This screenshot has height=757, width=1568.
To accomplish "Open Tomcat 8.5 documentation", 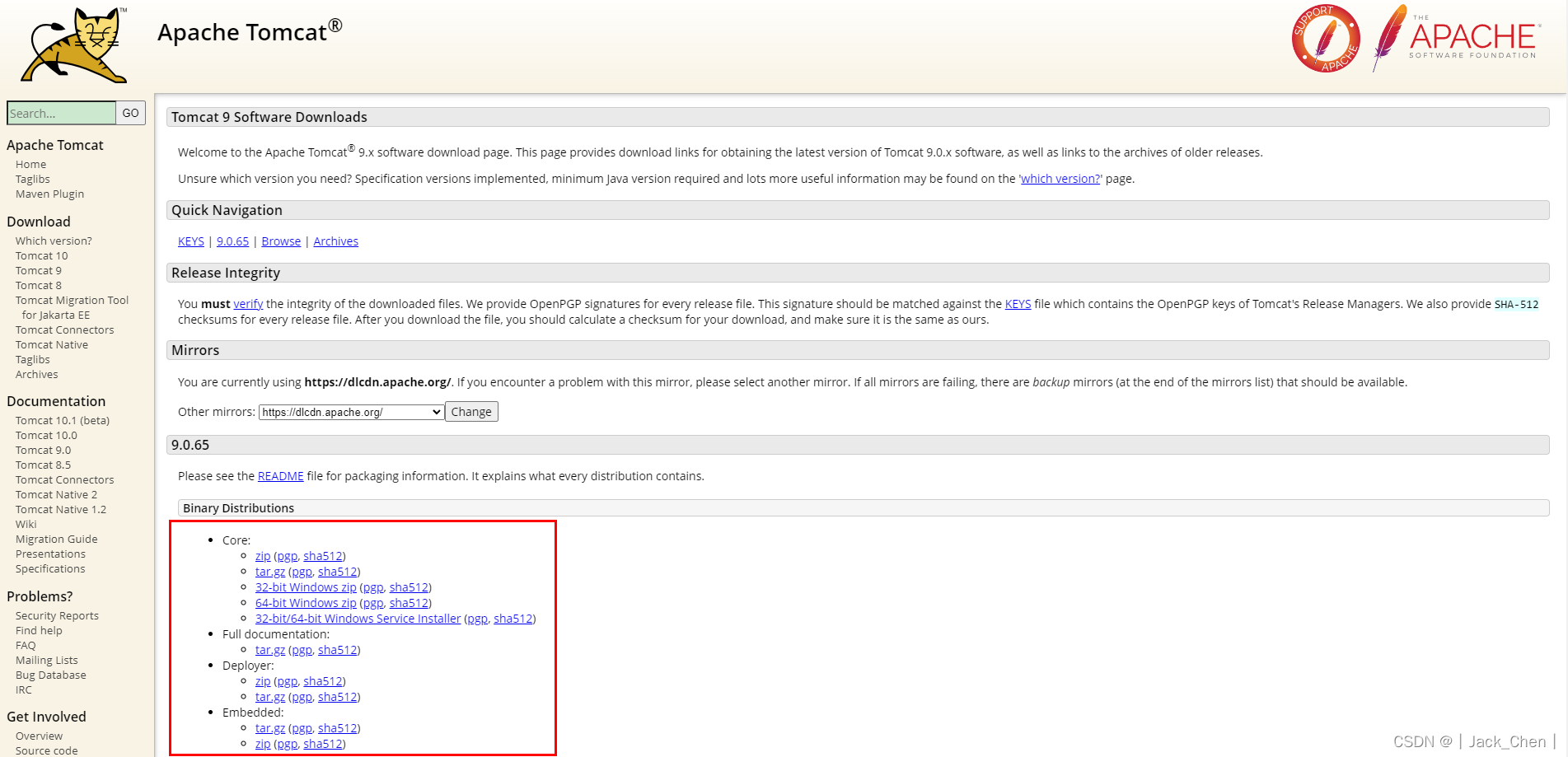I will coord(44,465).
